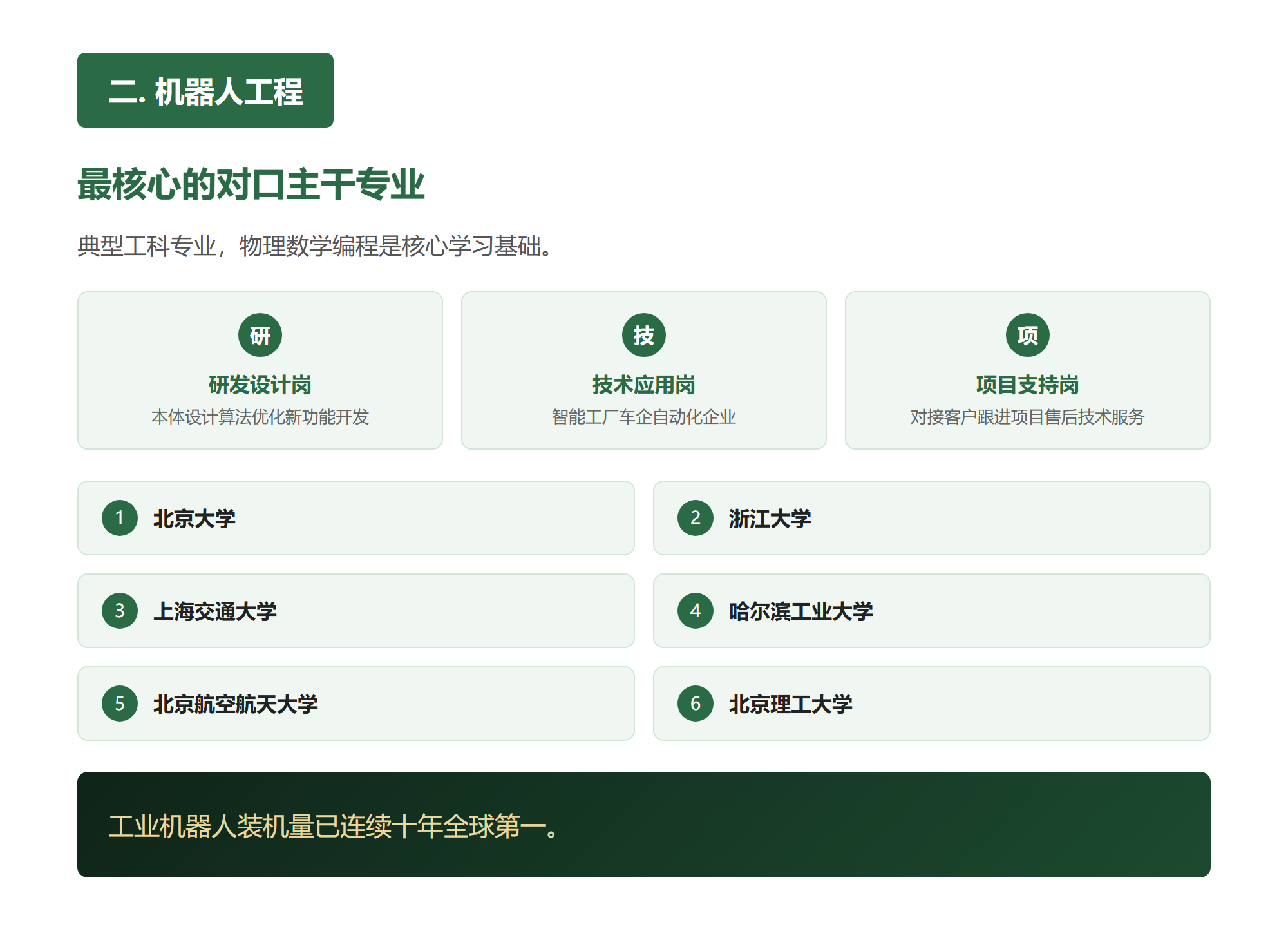The image size is (1288, 929).
Task: Click number badge 4 beside 哈尔滨工业大学
Action: point(696,611)
